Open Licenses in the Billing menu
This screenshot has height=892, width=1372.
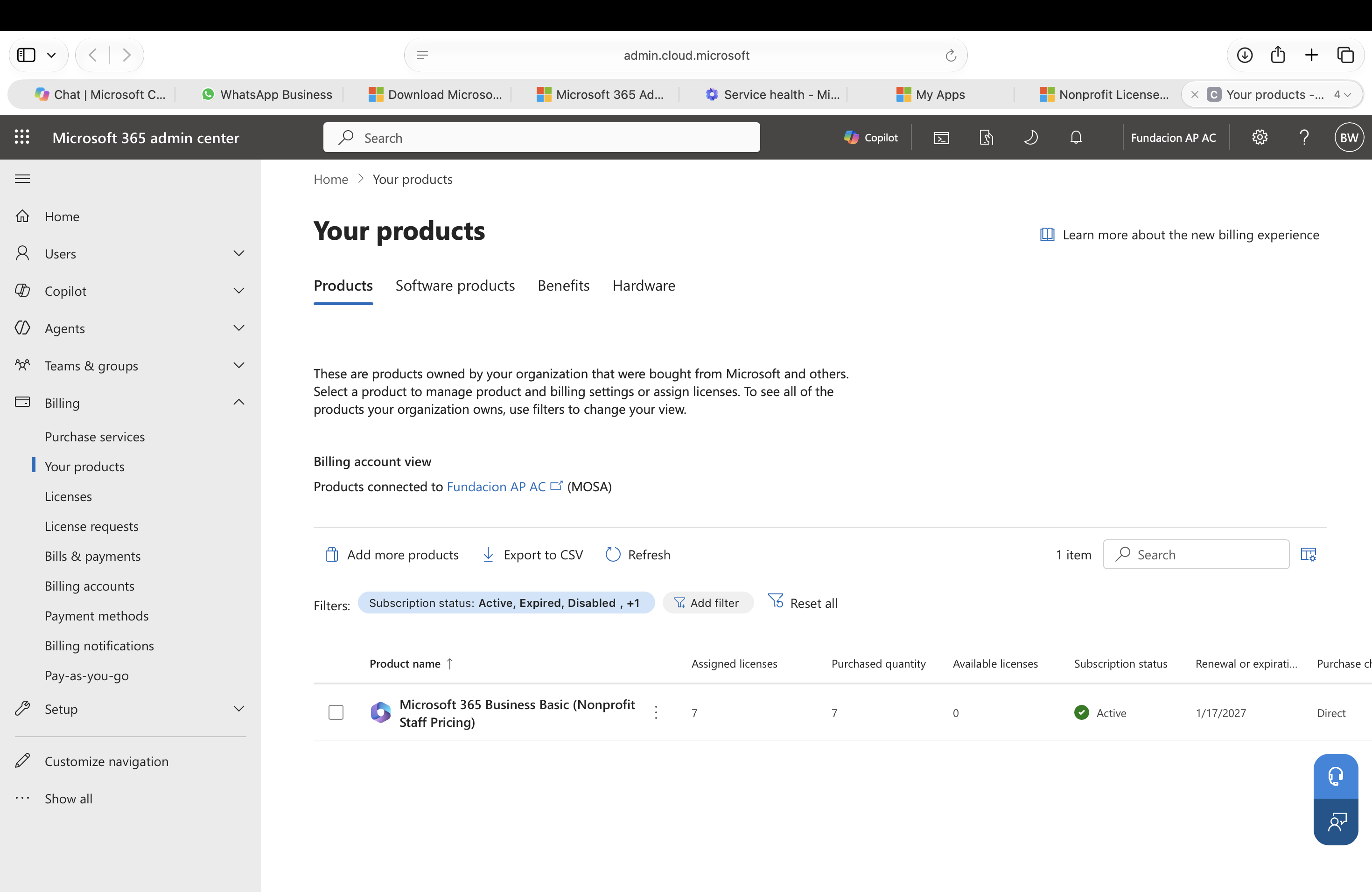click(68, 496)
